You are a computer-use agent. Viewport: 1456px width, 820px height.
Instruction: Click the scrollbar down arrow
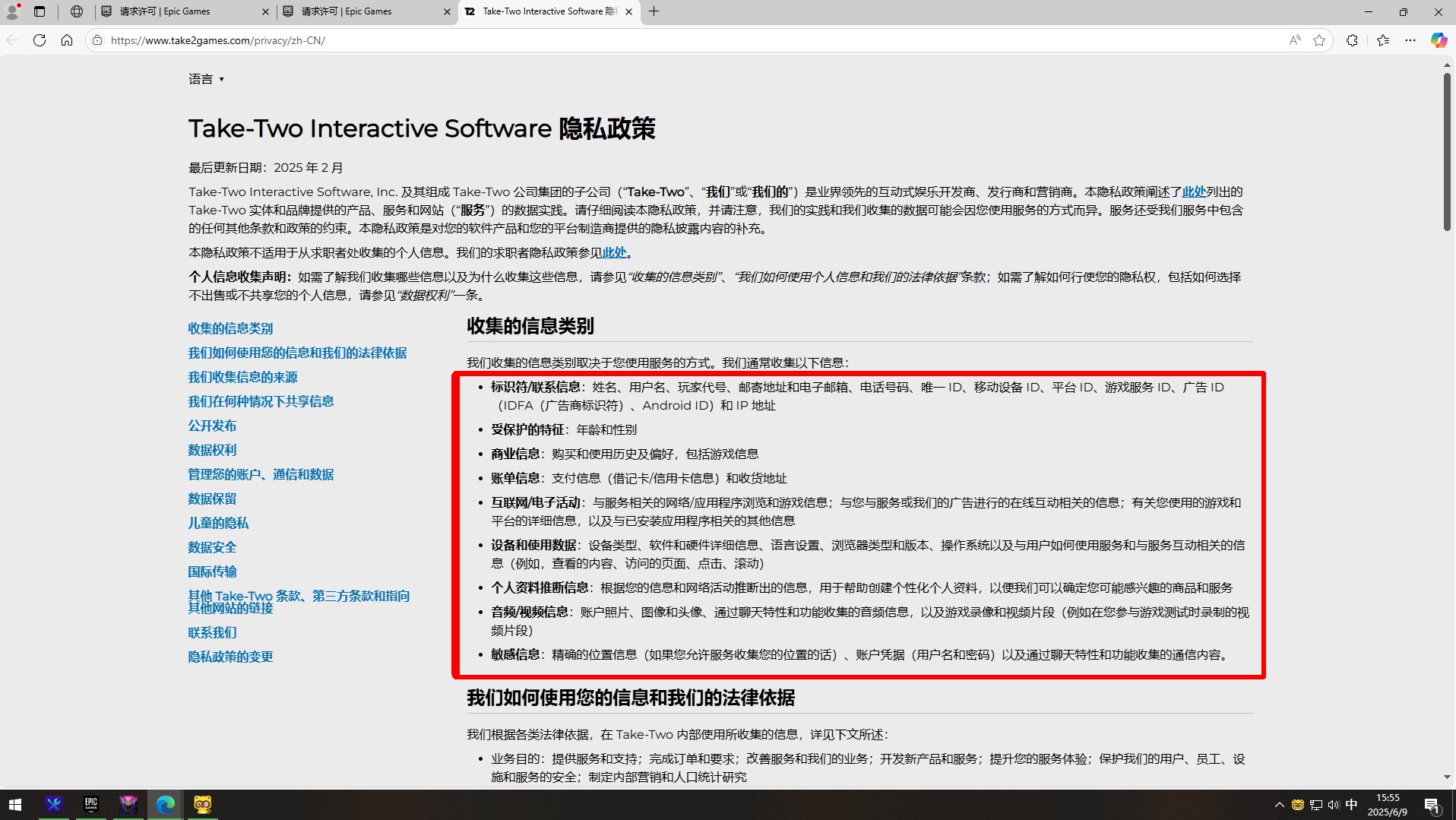[x=1447, y=777]
